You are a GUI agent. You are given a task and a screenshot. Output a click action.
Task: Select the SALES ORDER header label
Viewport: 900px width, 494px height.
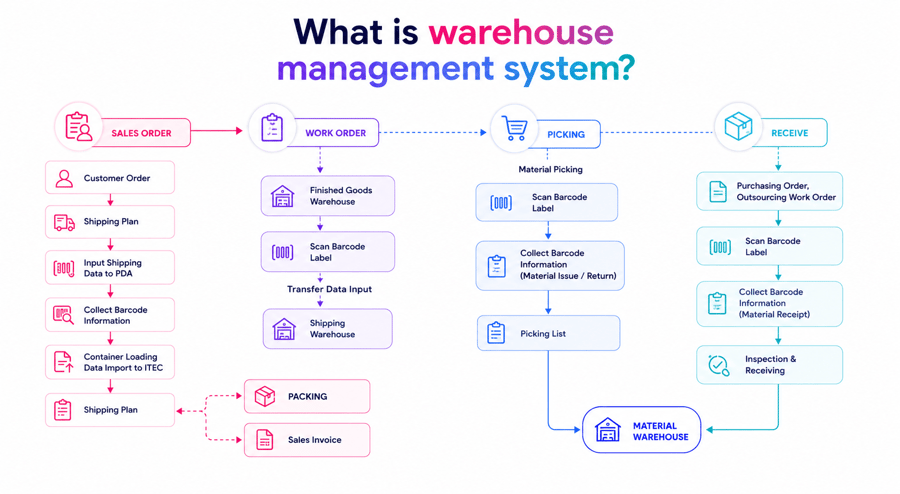[x=141, y=133]
